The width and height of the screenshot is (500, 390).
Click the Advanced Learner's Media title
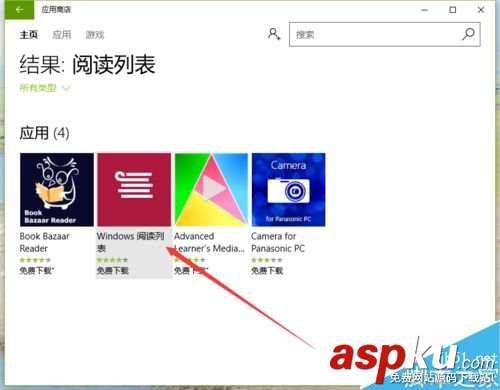209,242
